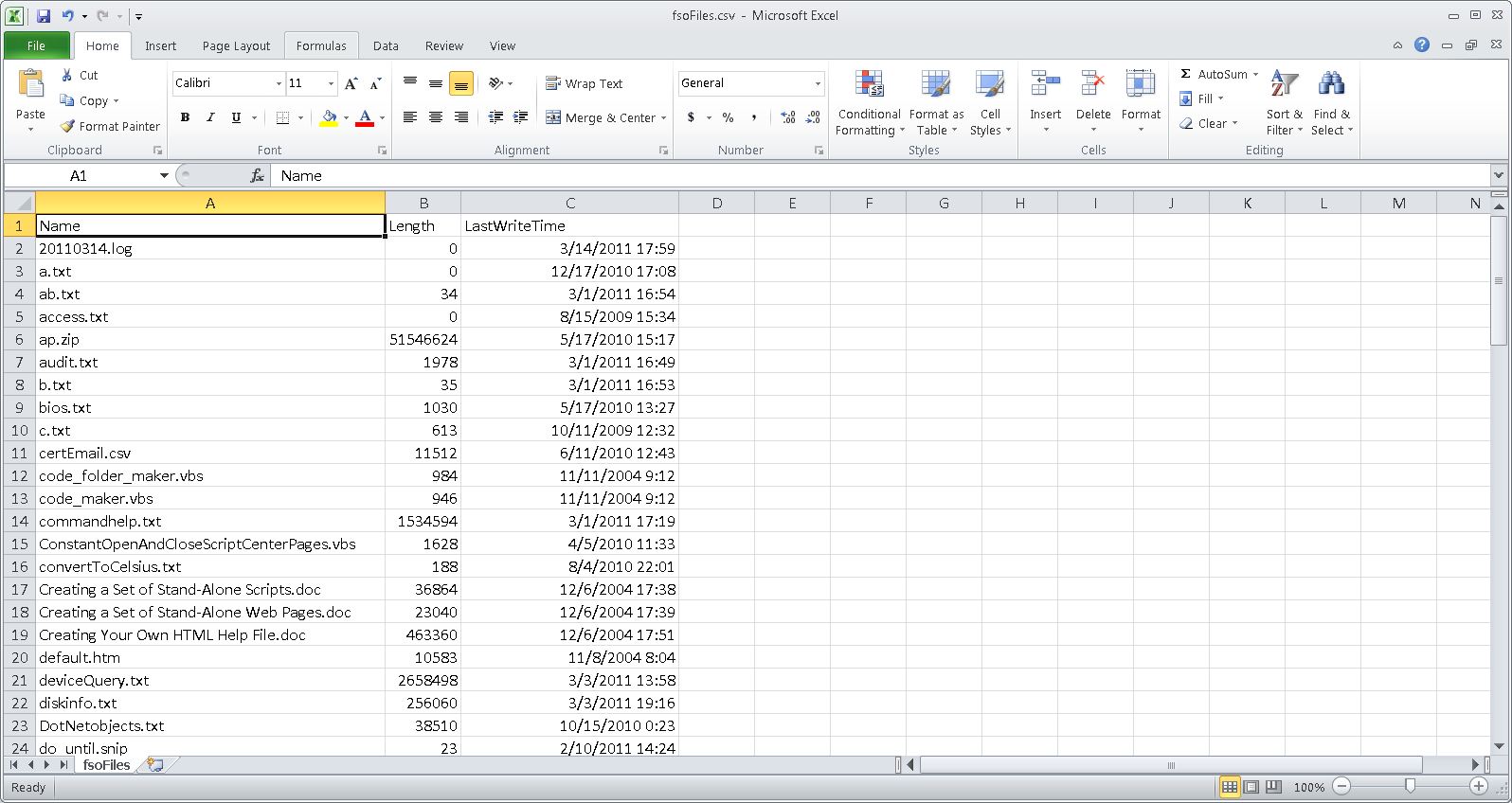The height and width of the screenshot is (803, 1512).
Task: Switch to the Insert ribbon tab
Action: [x=160, y=45]
